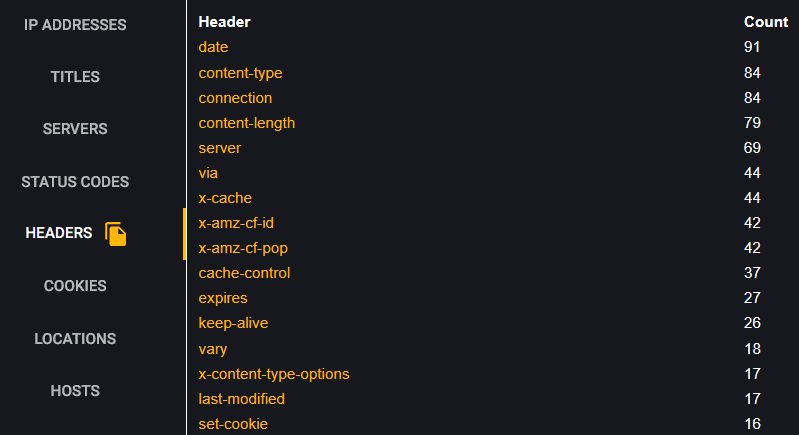Select the cache-control header link

[x=244, y=273]
